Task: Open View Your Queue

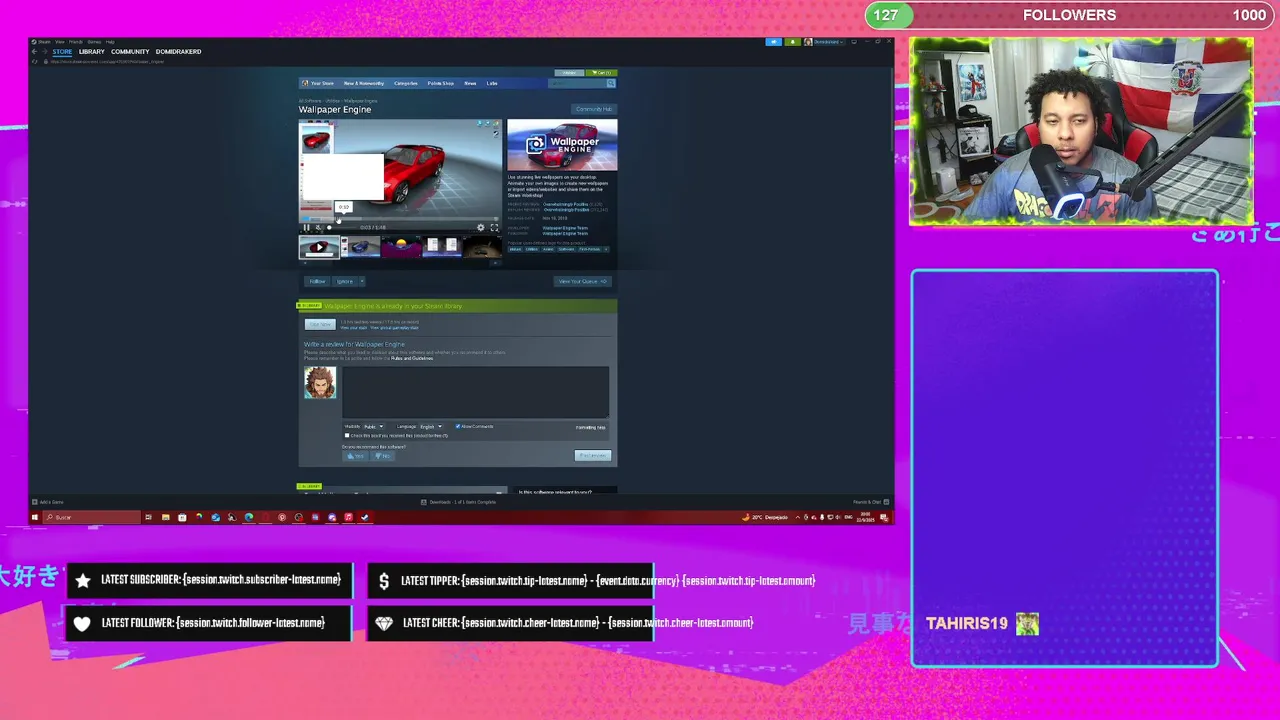Action: [582, 281]
